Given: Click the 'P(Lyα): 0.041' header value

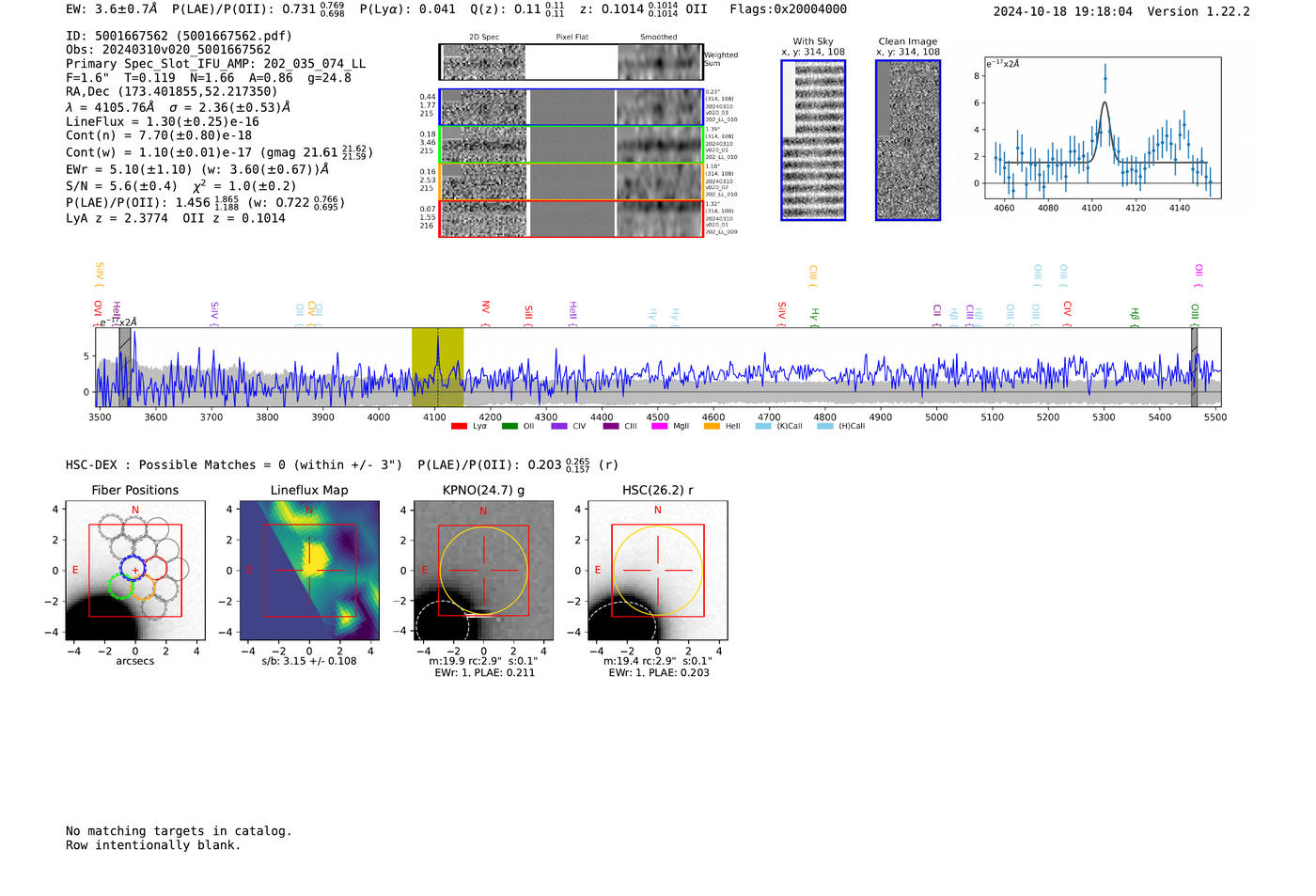Looking at the screenshot, I should click(x=407, y=9).
